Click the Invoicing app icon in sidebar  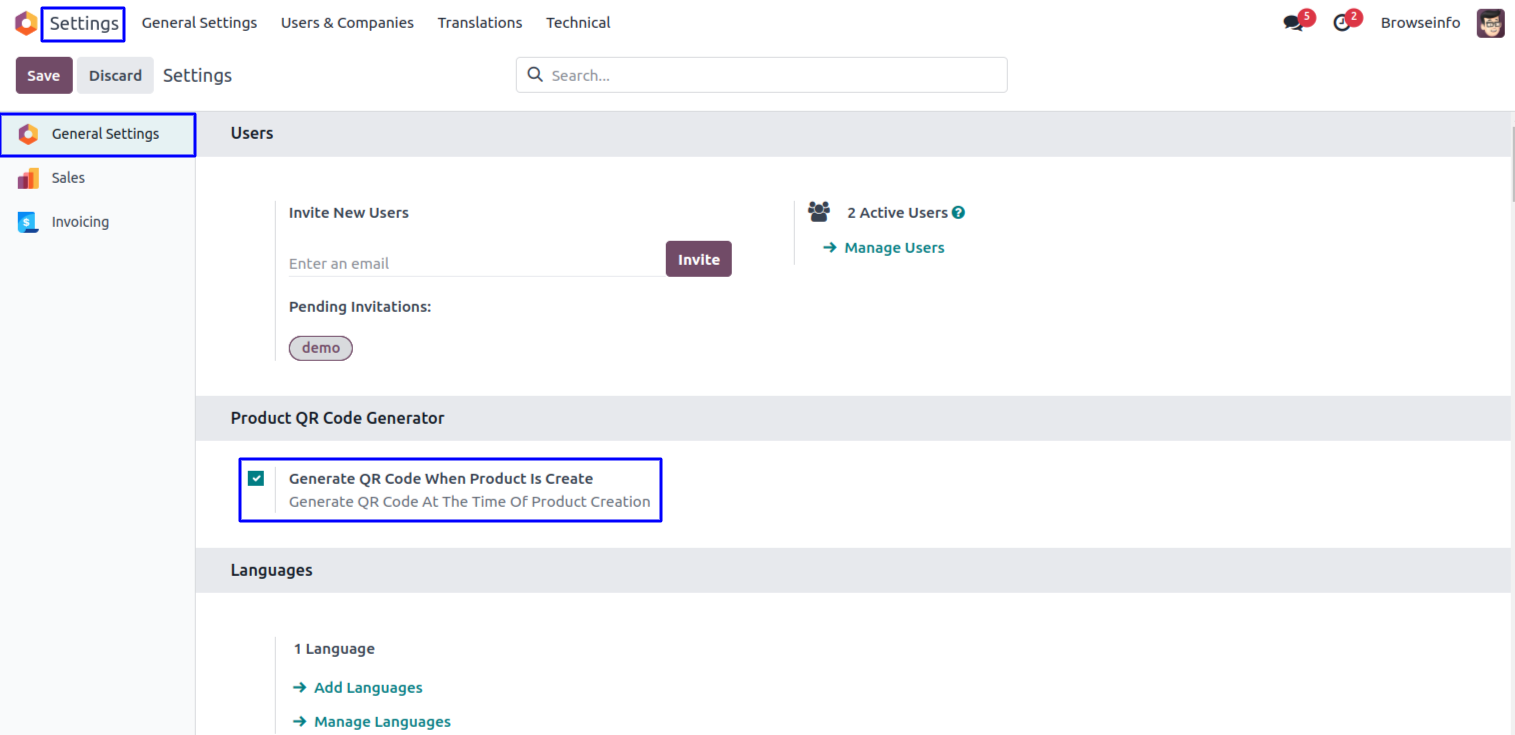click(28, 222)
